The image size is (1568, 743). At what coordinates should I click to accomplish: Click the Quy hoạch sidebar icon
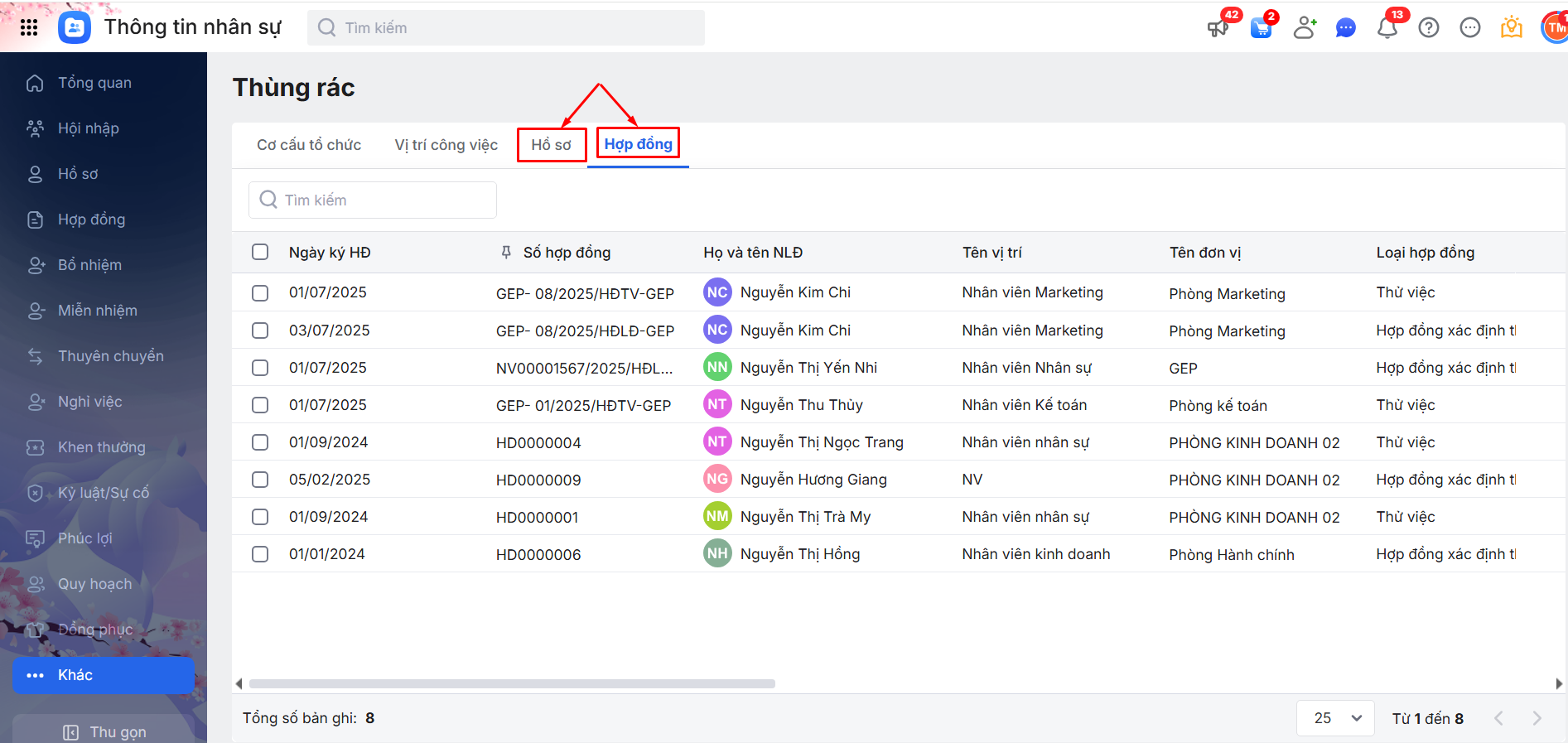[35, 584]
